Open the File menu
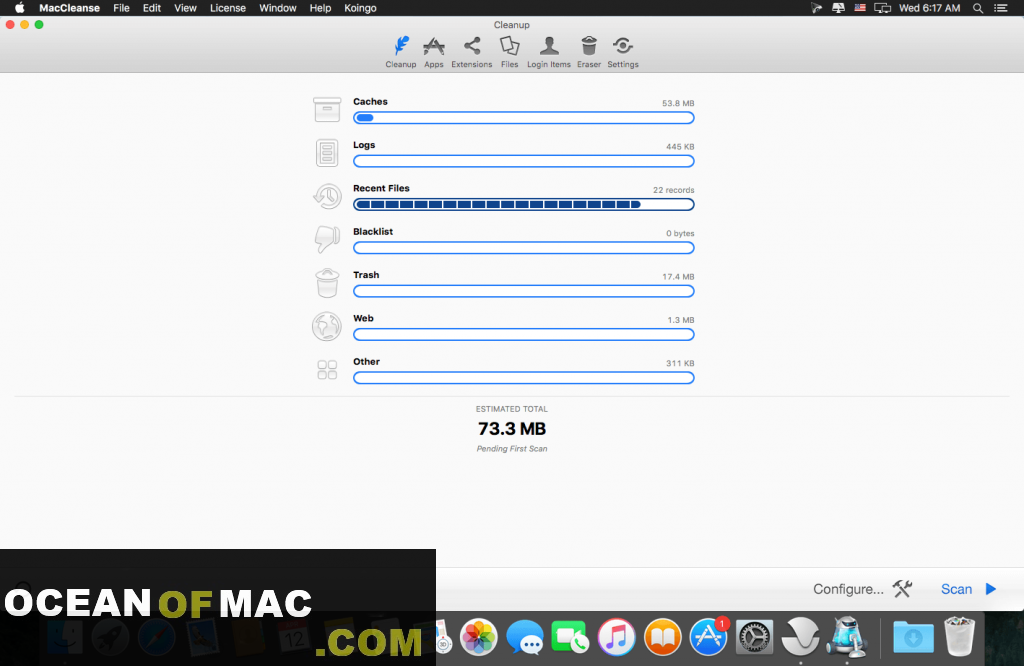 [x=121, y=8]
